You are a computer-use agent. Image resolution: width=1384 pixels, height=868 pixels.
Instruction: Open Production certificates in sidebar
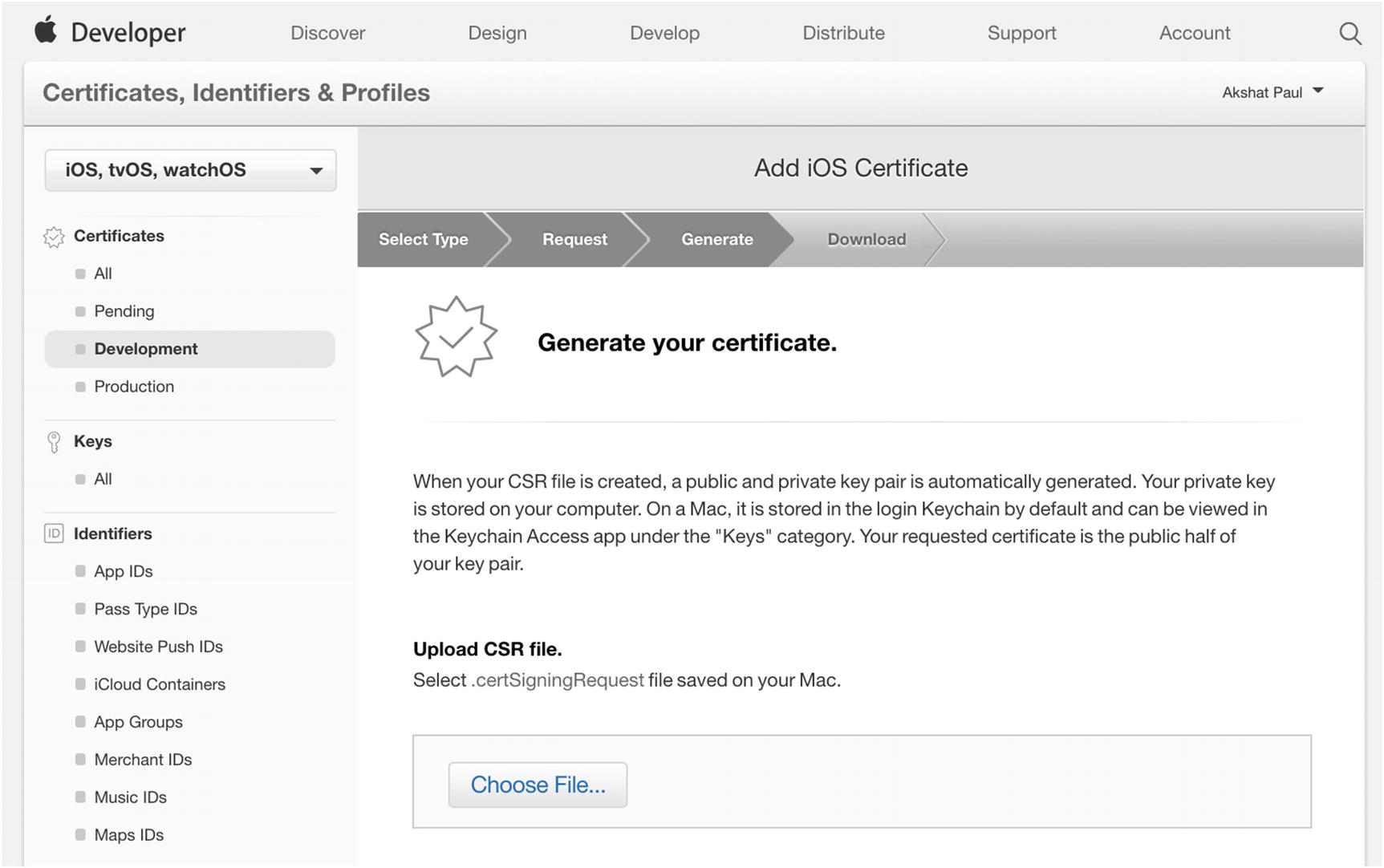(134, 387)
